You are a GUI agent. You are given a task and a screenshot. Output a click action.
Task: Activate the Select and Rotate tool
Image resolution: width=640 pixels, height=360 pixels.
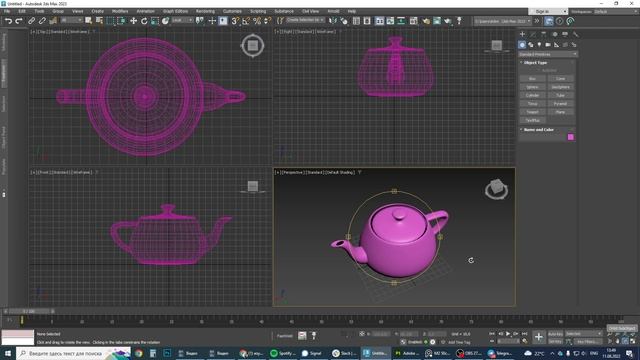[144, 21]
